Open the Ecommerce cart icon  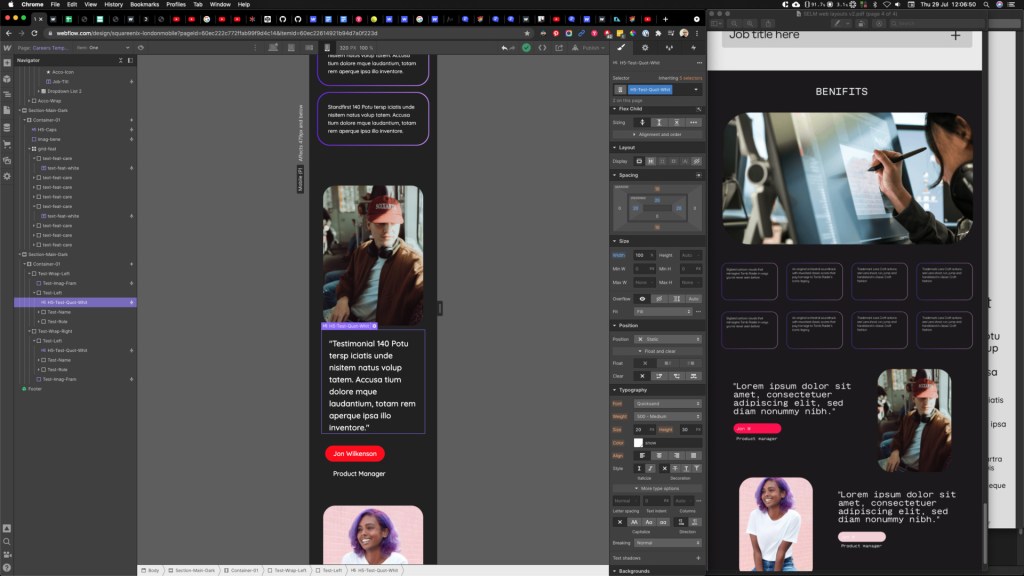[7, 143]
